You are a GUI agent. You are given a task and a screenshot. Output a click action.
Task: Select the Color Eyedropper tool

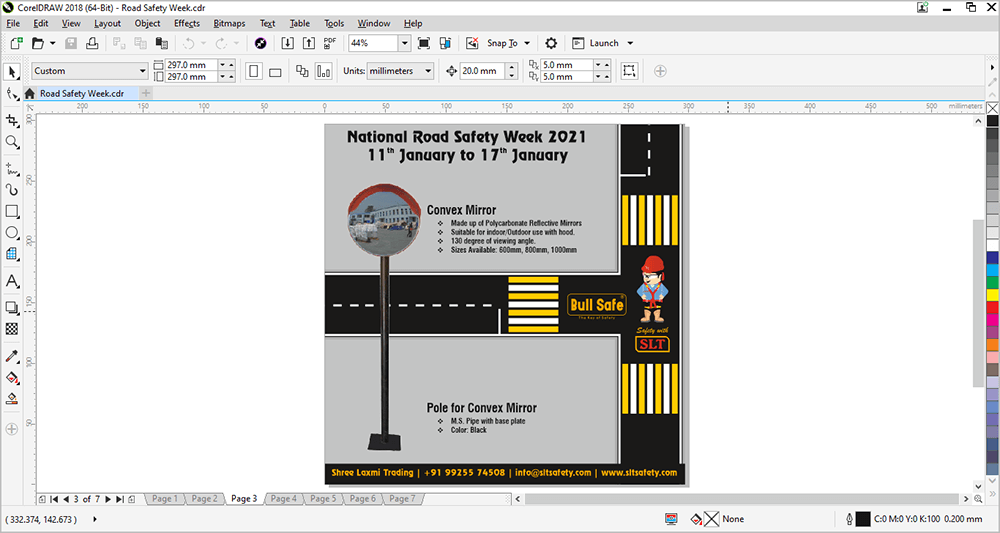[x=11, y=356]
